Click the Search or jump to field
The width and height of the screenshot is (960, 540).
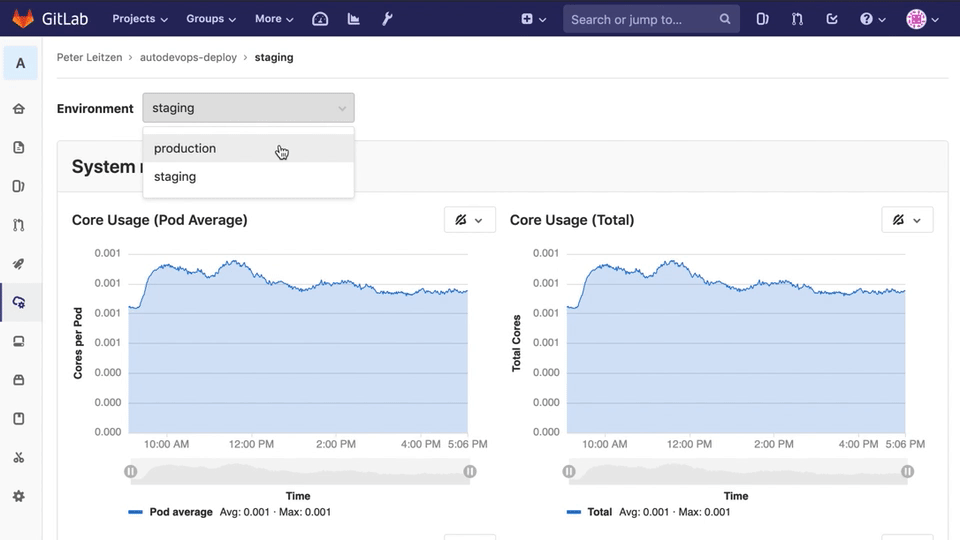point(640,19)
